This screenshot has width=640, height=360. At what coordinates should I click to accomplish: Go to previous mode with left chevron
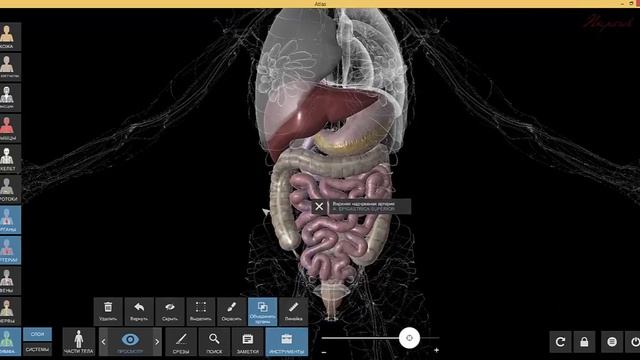pos(103,342)
